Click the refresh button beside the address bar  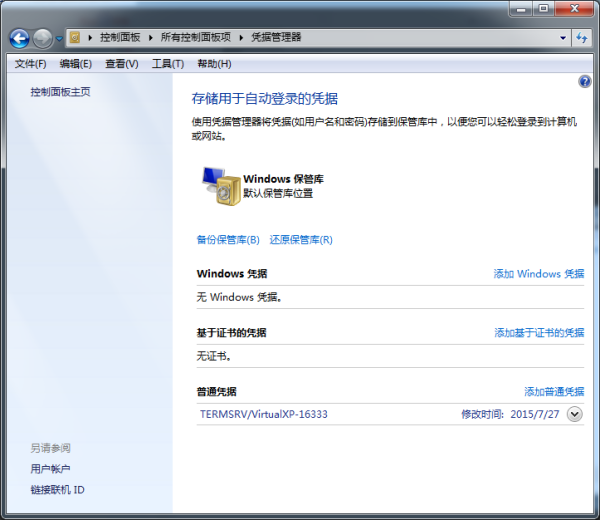point(582,38)
